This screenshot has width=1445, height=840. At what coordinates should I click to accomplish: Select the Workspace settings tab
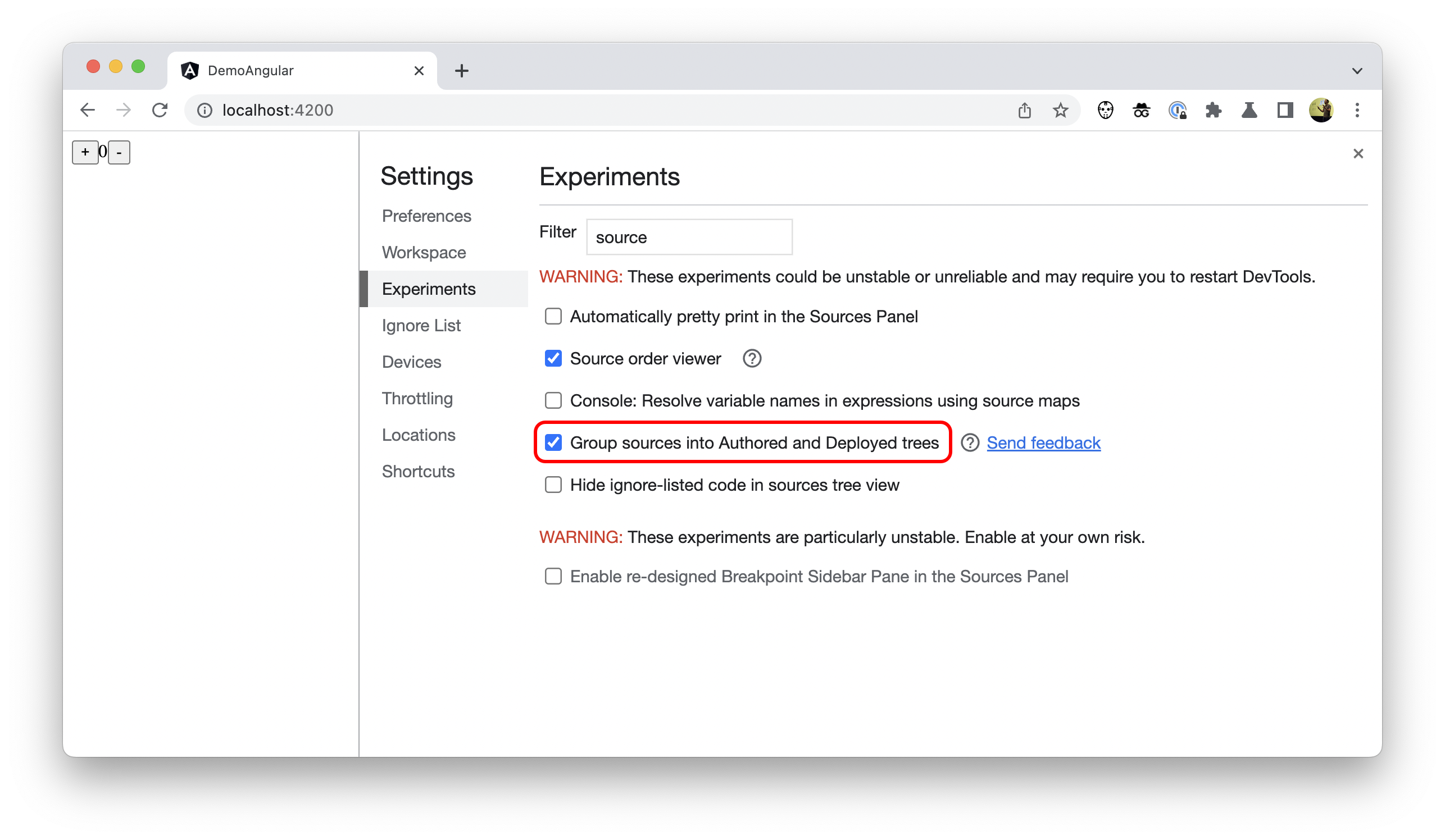click(x=425, y=252)
